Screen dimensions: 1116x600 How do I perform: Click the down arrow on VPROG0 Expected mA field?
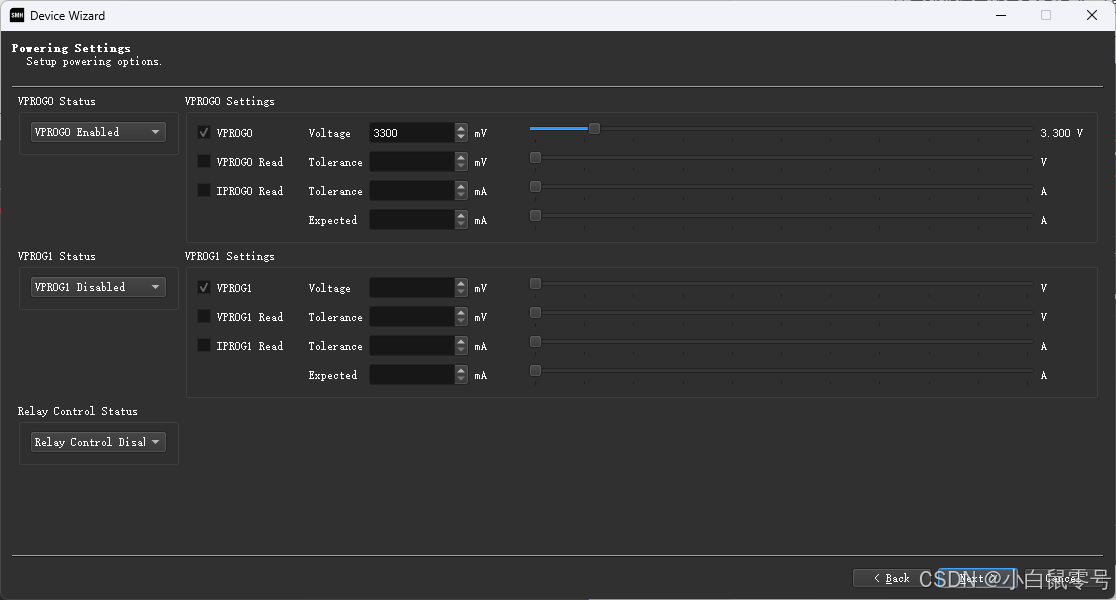pos(460,224)
